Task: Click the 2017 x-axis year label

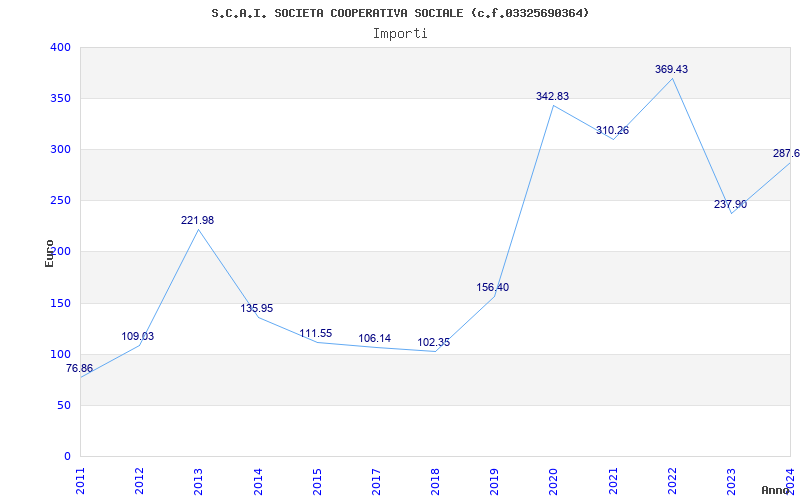Action: pyautogui.click(x=376, y=481)
